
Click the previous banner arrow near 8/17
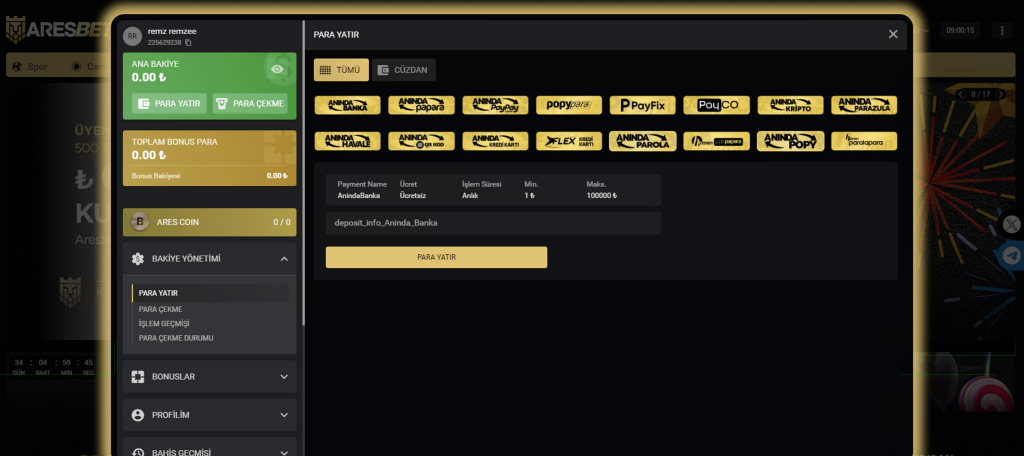pyautogui.click(x=961, y=95)
